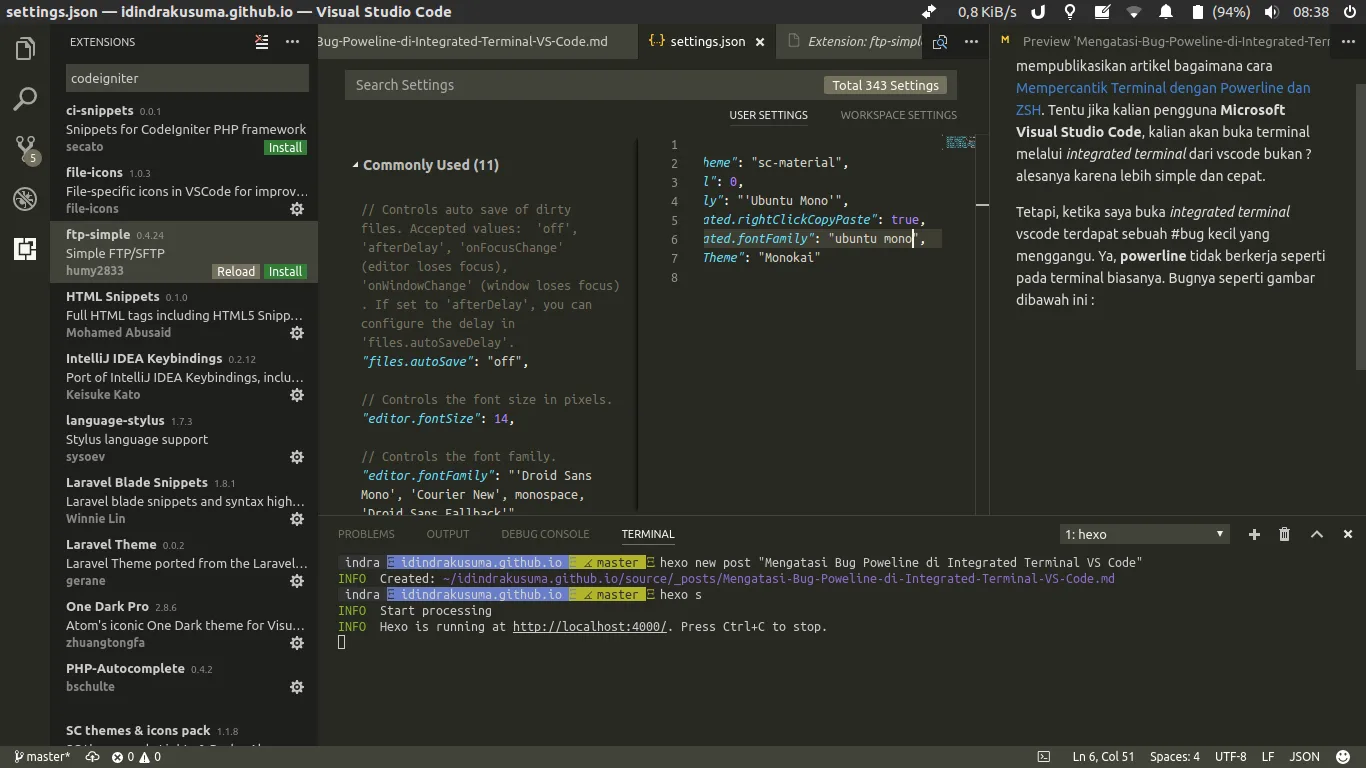Viewport: 1366px width, 768px height.
Task: Send feedback via the smiley icon
Action: tap(1344, 757)
